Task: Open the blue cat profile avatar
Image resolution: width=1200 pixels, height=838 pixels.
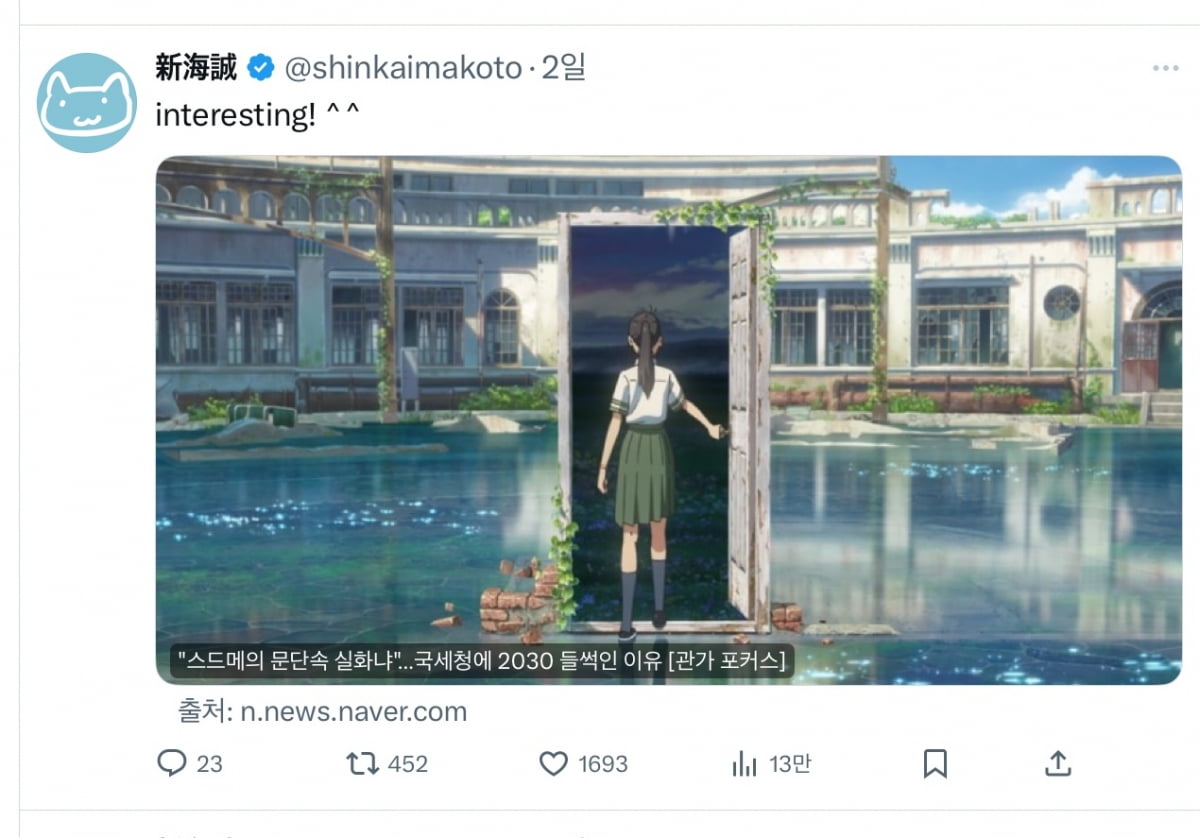Action: tap(87, 103)
